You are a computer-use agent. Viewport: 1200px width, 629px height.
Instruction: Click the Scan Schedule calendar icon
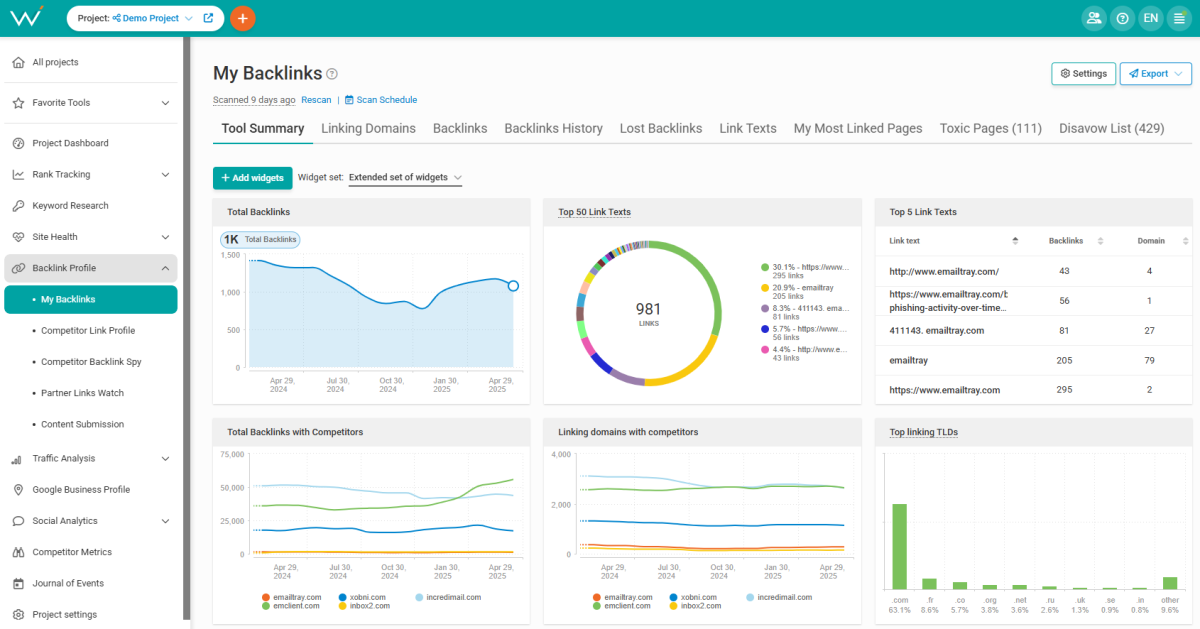pos(349,100)
